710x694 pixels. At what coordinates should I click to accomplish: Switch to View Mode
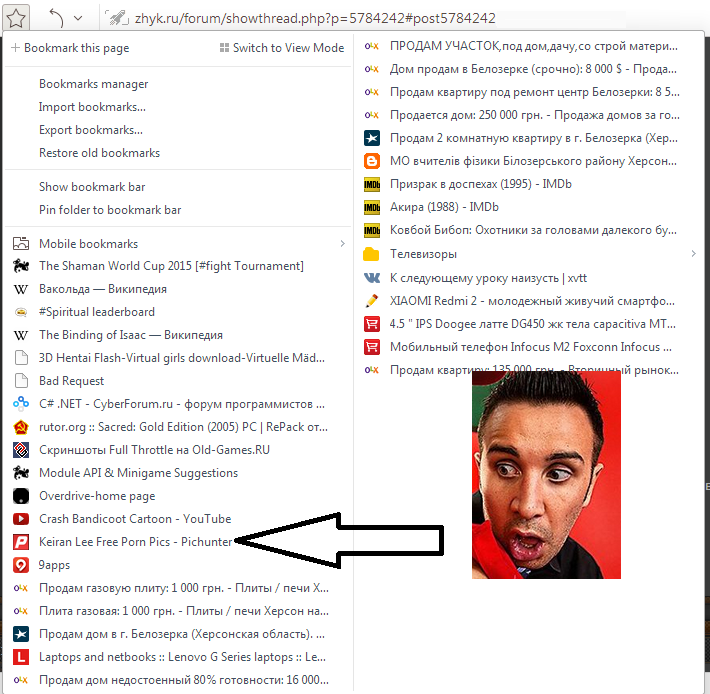[281, 48]
